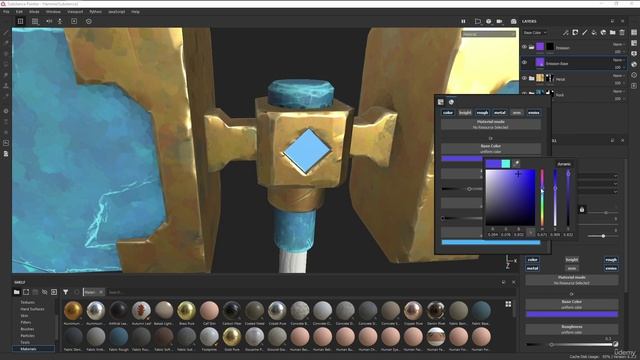This screenshot has width=640, height=360.
Task: Open Shader Settings sphere icon on right dock
Action: click(x=634, y=64)
